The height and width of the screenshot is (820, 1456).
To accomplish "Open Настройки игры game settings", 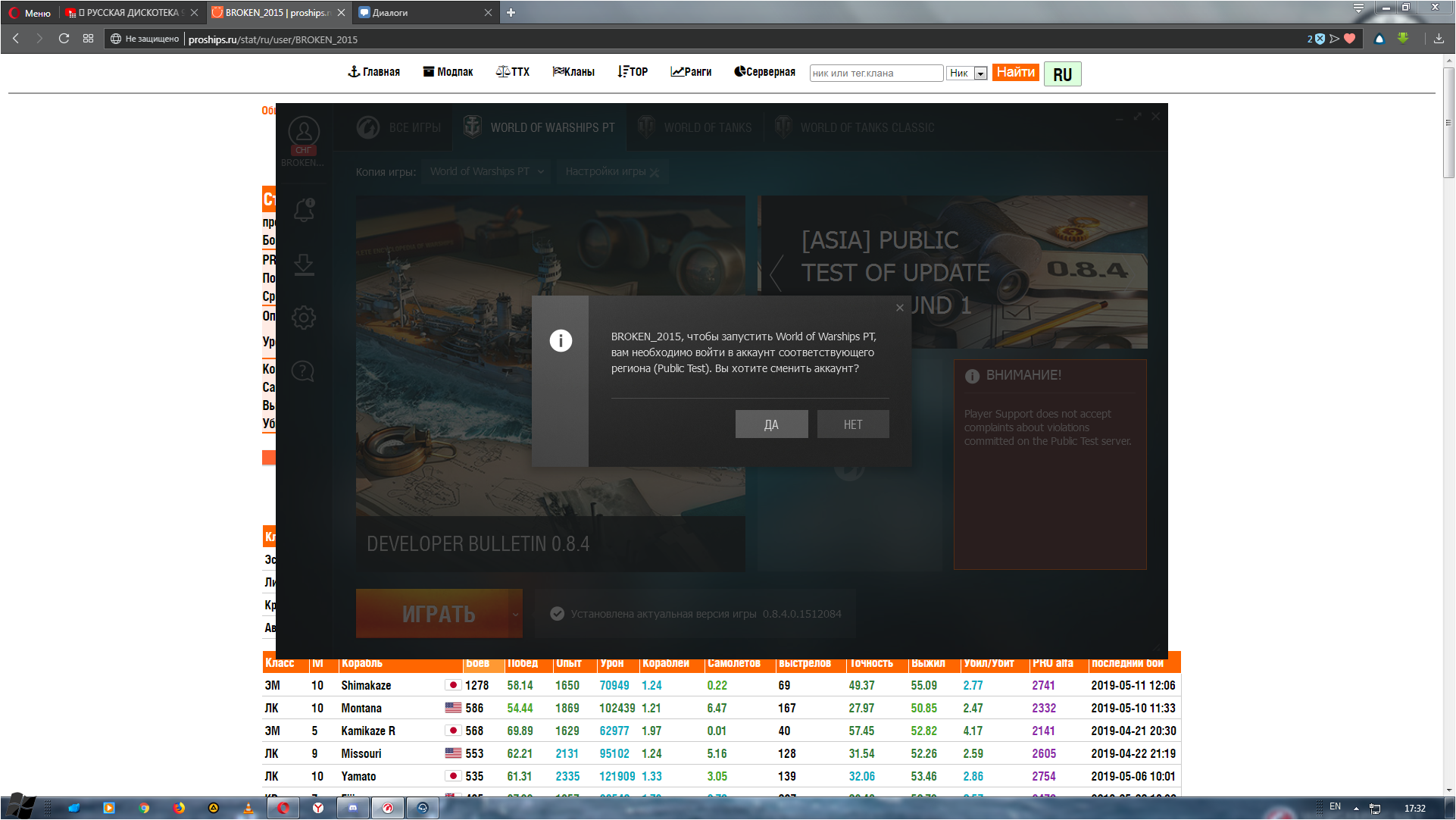I will coord(612,172).
